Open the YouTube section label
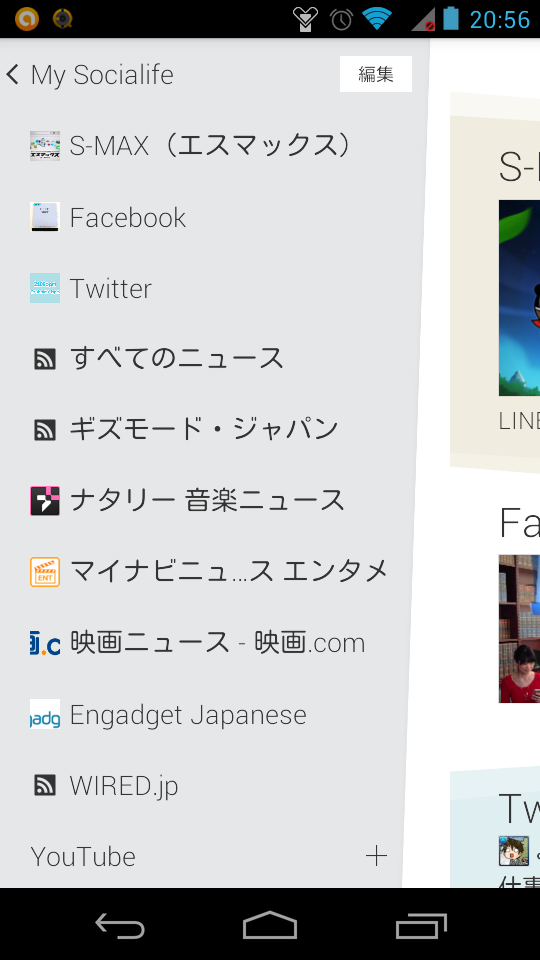The height and width of the screenshot is (960, 540). click(83, 857)
